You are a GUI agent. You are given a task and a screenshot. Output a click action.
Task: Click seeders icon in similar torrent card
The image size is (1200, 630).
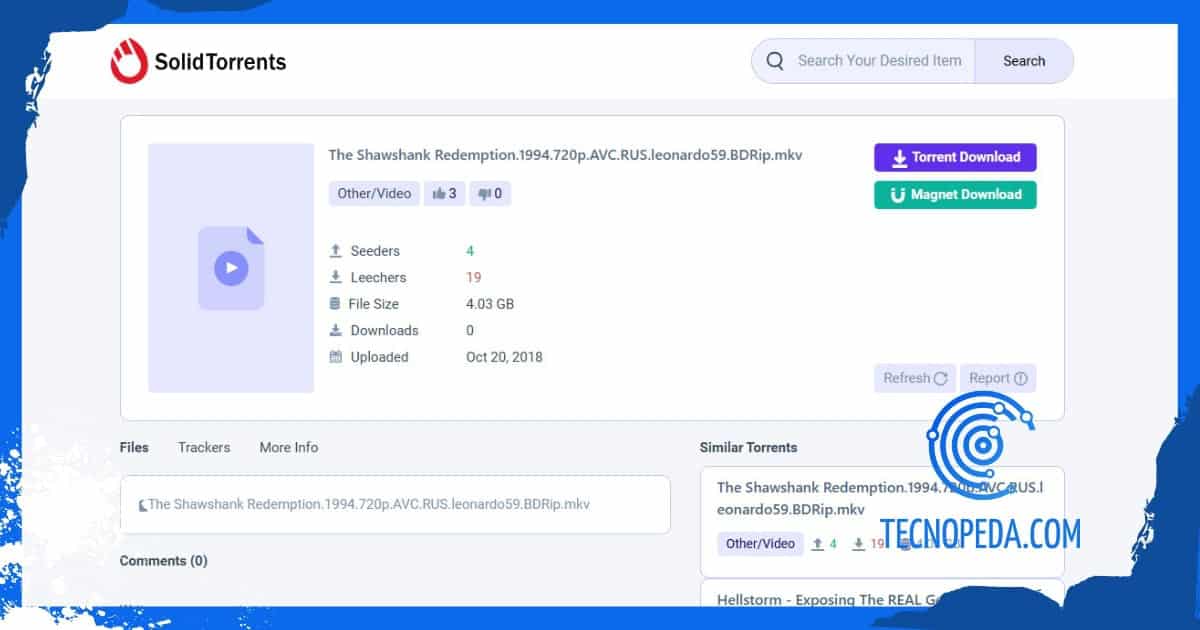pos(818,544)
